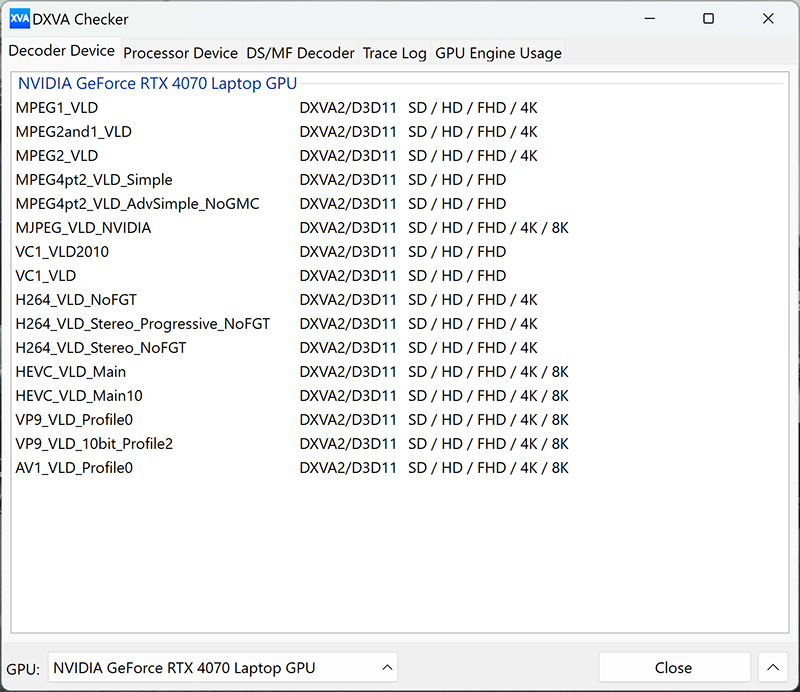Close the window via title bar X
This screenshot has height=692, width=800.
768,19
